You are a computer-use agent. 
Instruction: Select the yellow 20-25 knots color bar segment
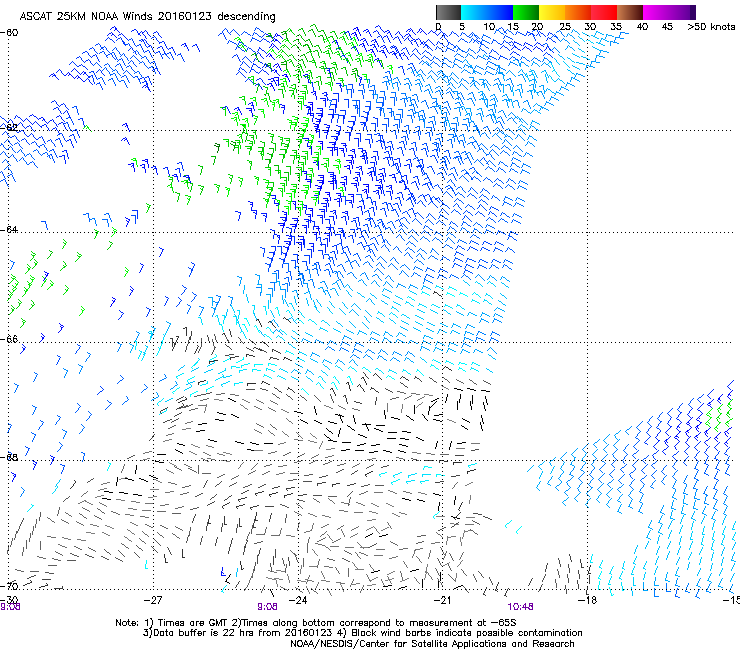click(x=552, y=12)
